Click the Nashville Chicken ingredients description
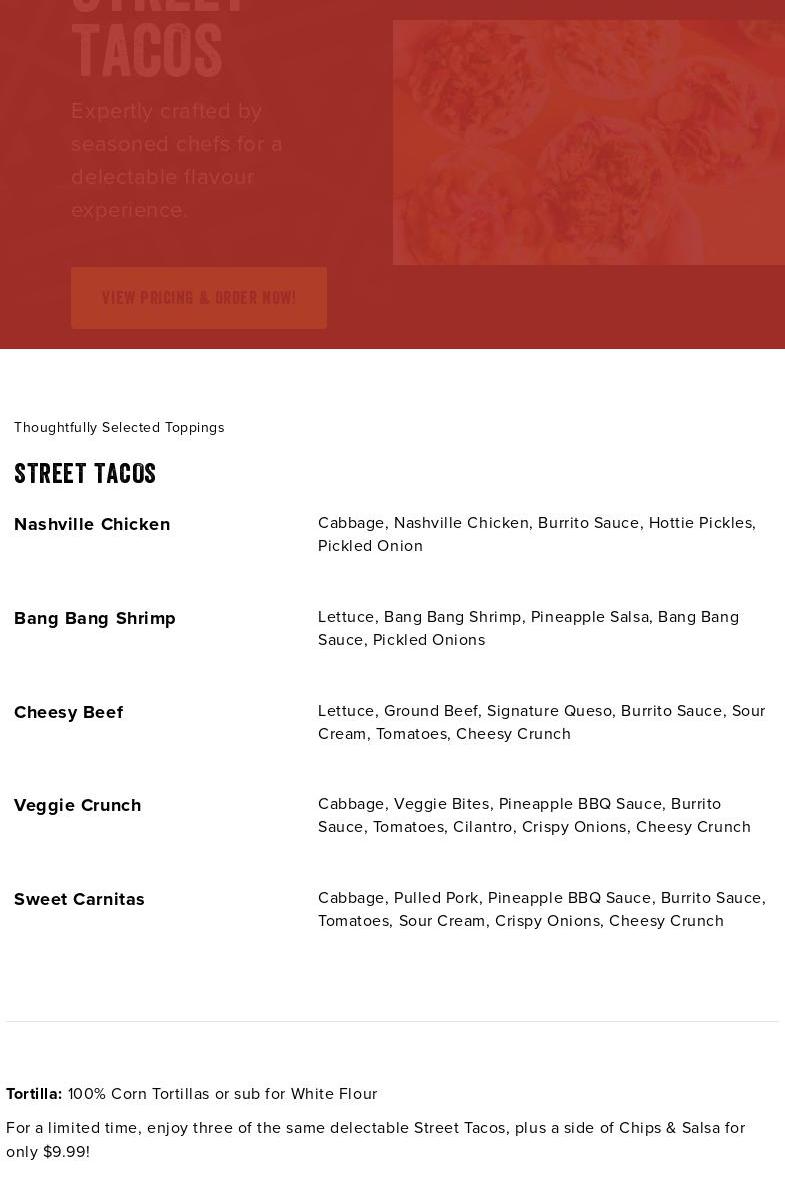 click(x=536, y=534)
